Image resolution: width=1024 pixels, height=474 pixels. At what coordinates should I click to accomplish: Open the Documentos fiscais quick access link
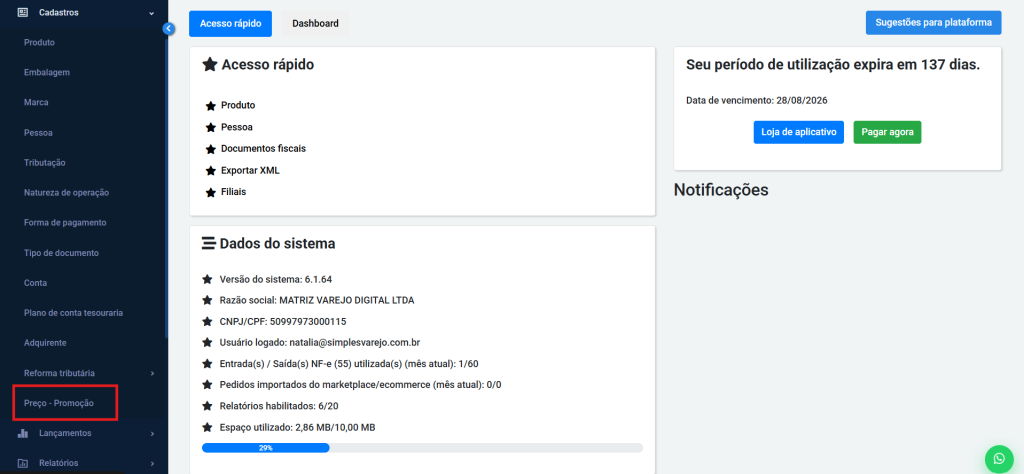click(x=263, y=149)
